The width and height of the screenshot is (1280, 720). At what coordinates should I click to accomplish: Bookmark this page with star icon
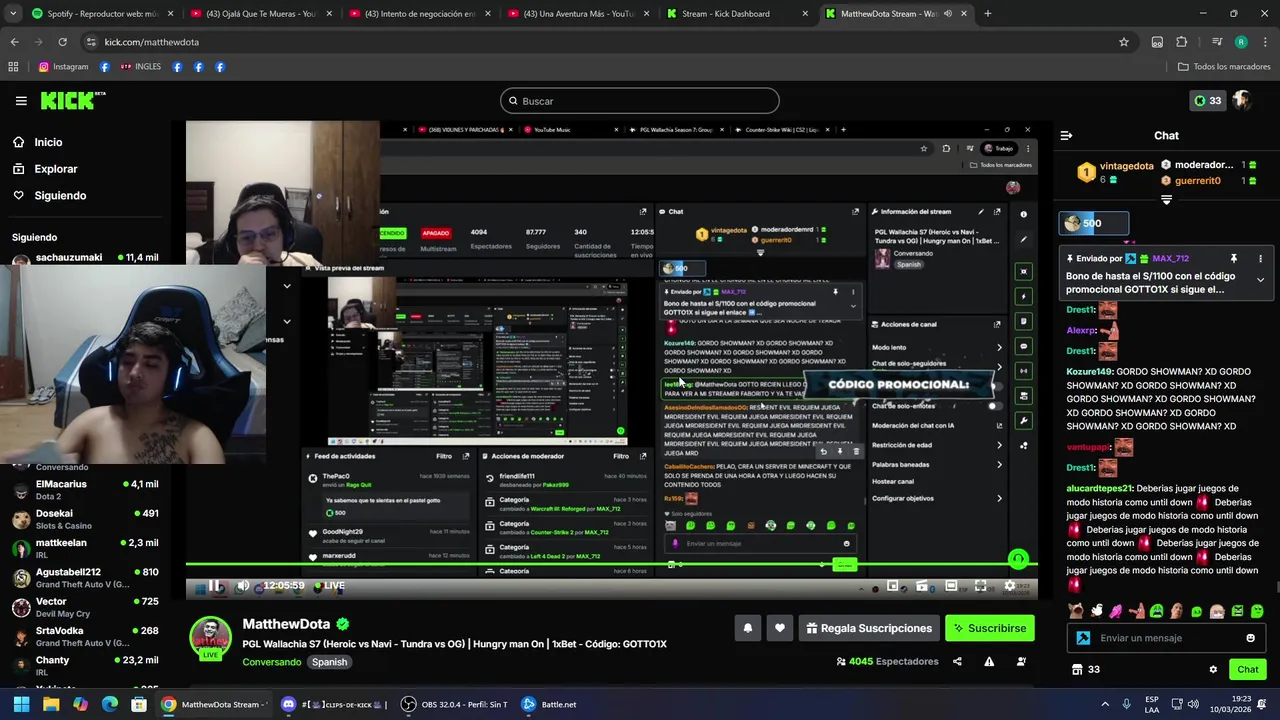point(1124,42)
